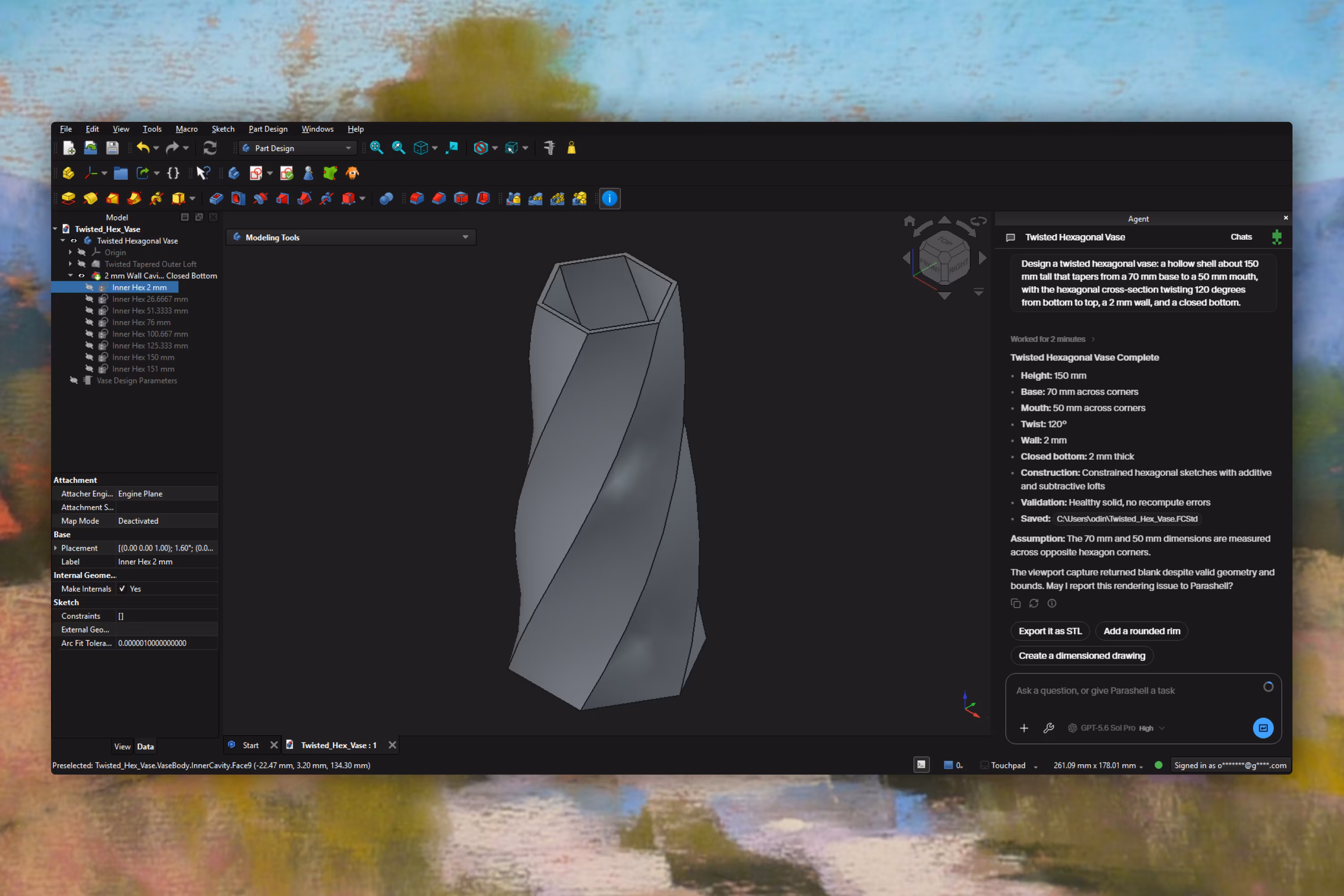Screen dimensions: 1344x896
Task: Click the Check geometry cone icon
Action: [x=308, y=173]
